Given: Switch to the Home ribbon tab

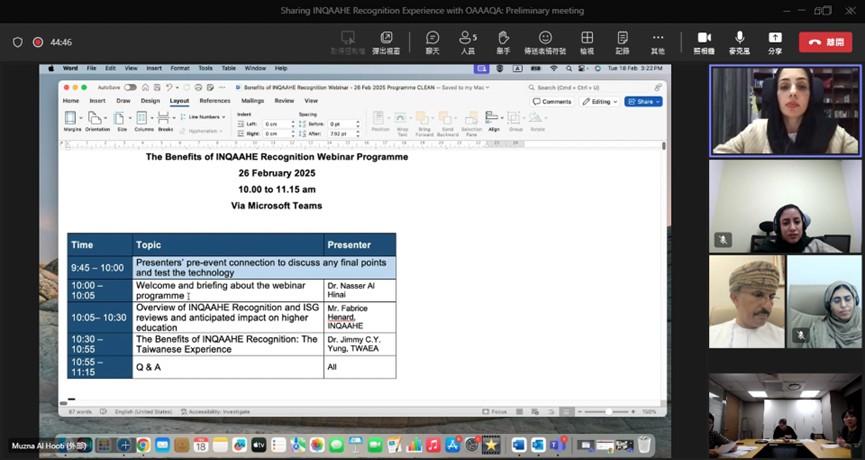Looking at the screenshot, I should click(71, 101).
